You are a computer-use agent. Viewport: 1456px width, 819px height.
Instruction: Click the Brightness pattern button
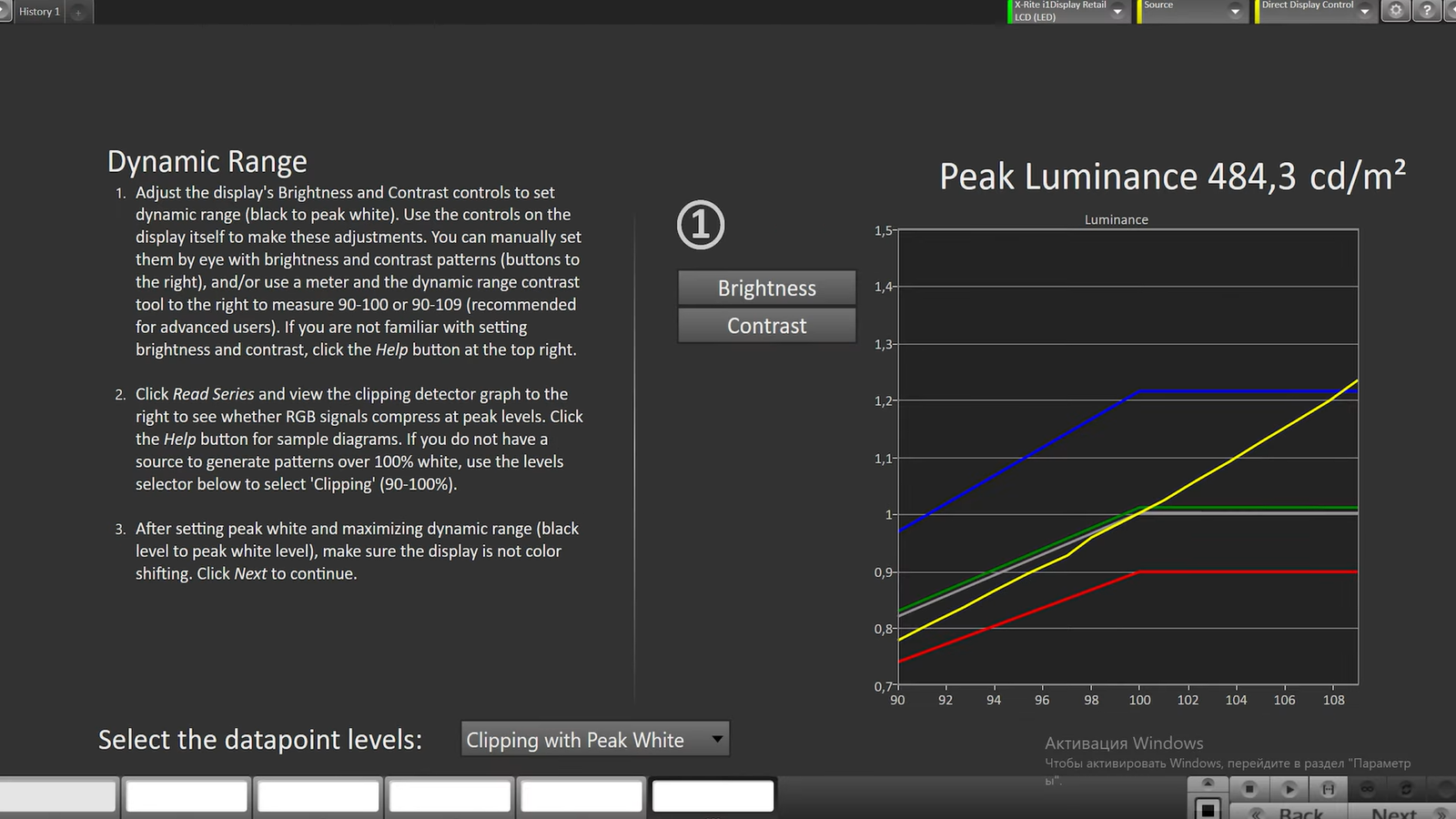[x=767, y=288]
